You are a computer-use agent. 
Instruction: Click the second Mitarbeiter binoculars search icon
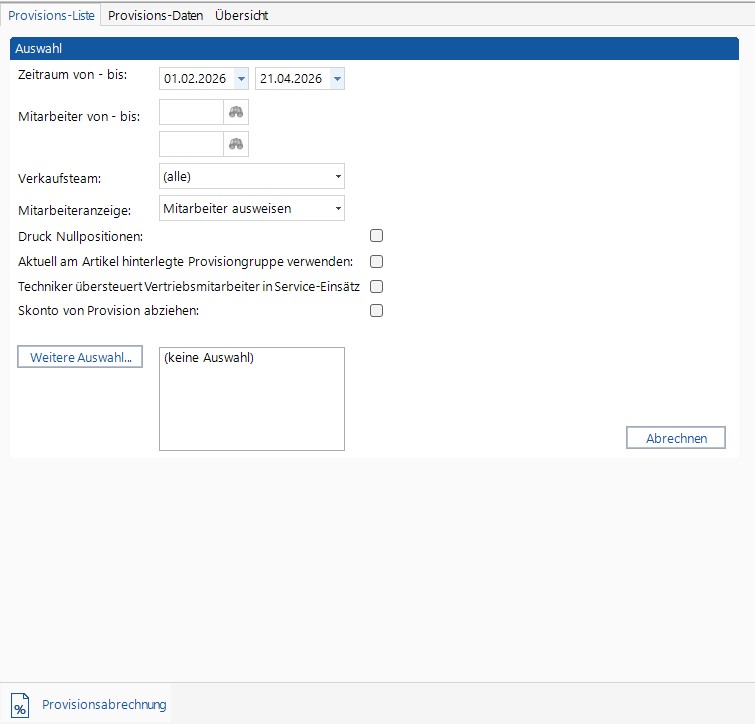[x=236, y=144]
